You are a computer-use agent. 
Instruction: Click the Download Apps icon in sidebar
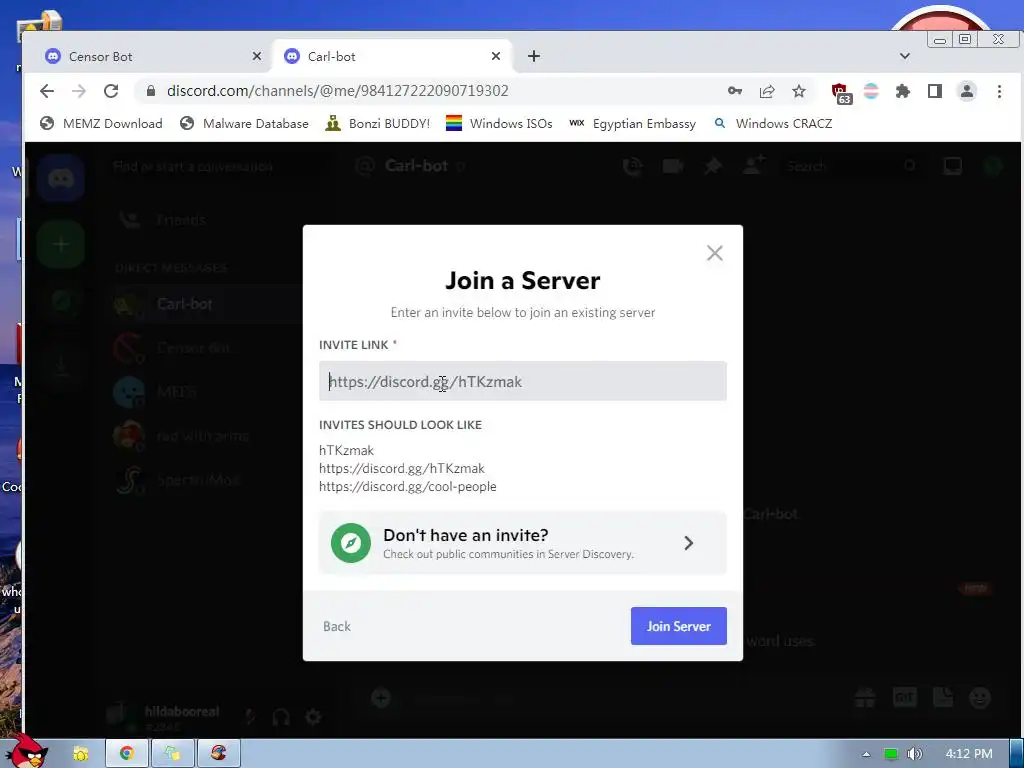[61, 367]
